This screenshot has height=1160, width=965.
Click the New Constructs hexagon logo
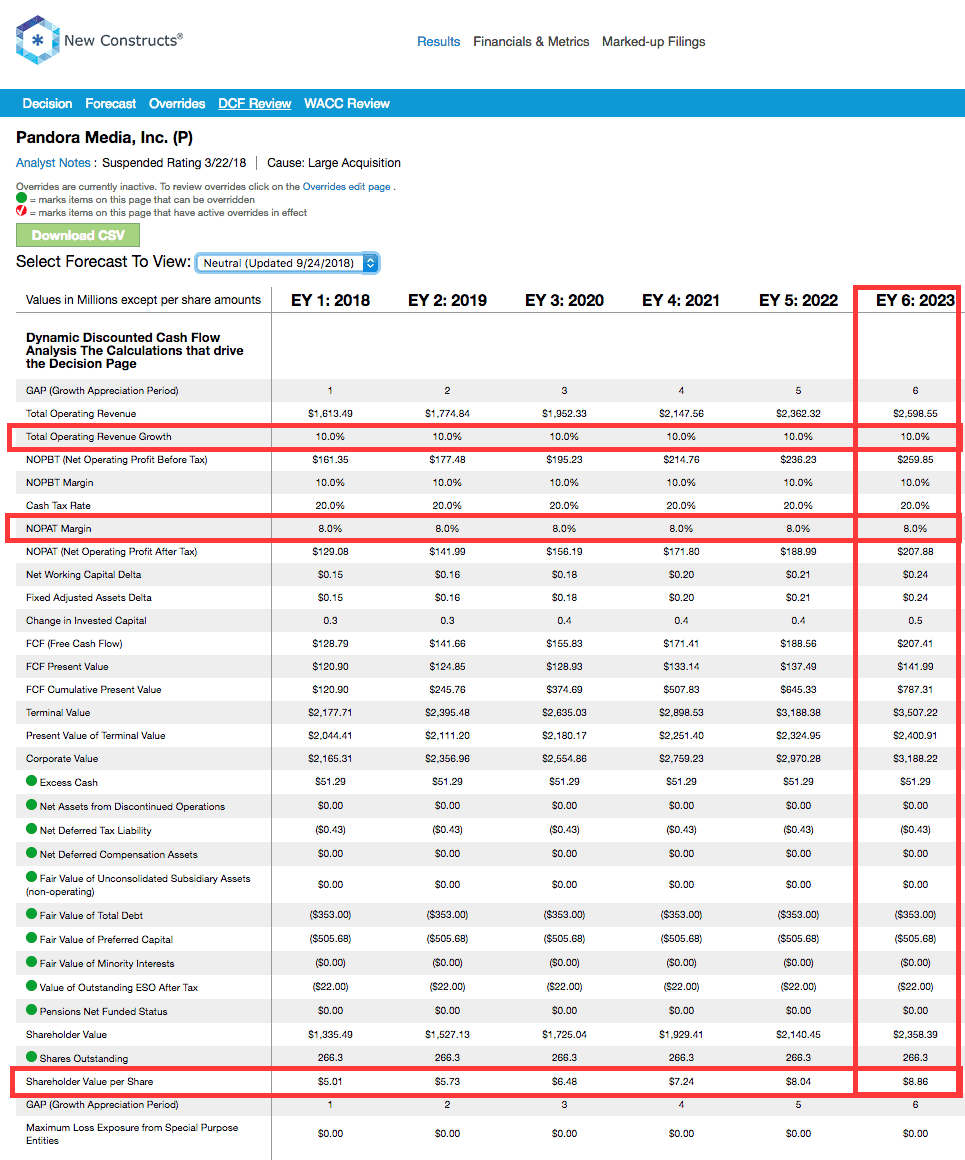click(x=37, y=40)
